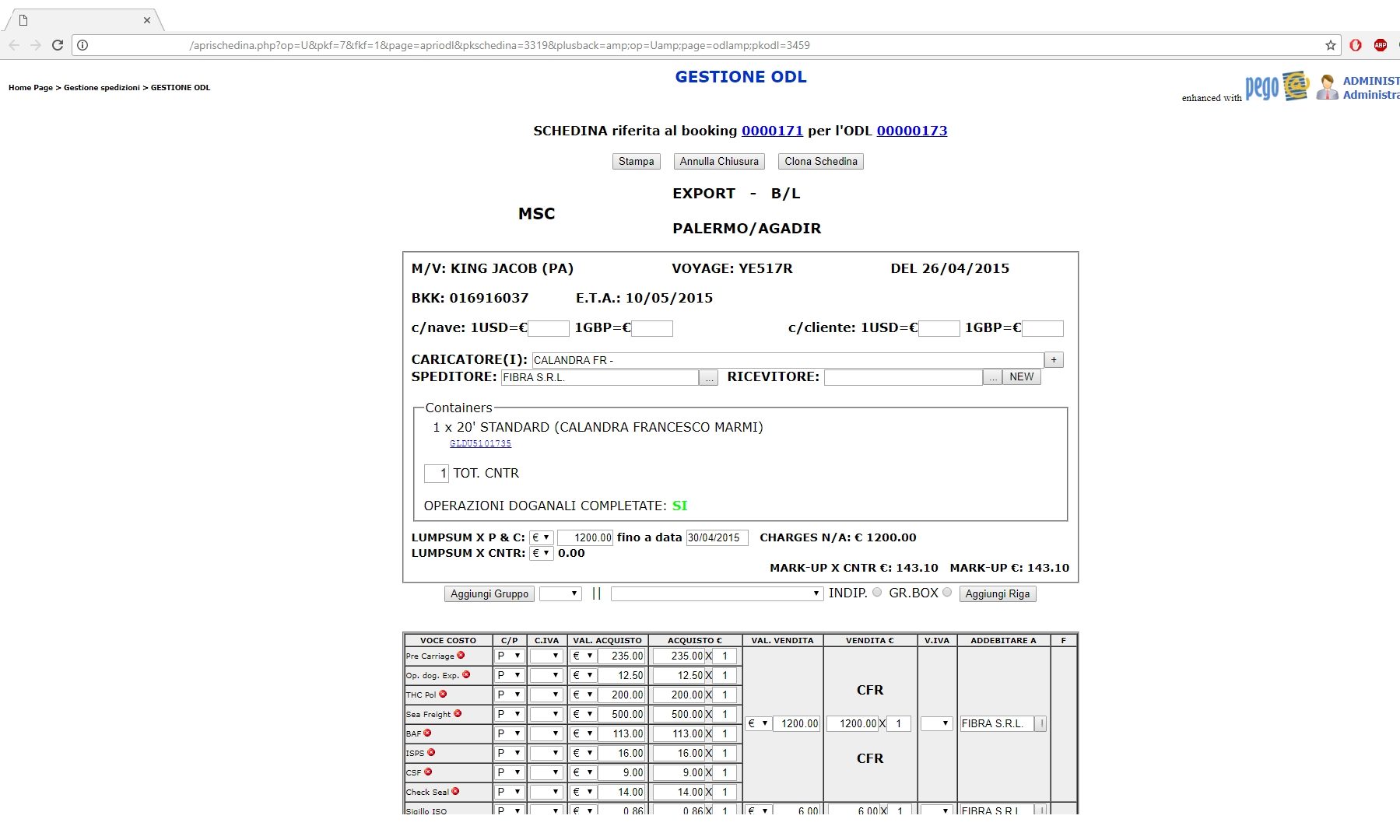
Task: Focus the c/cliente 1USD exchange rate field
Action: [x=939, y=328]
